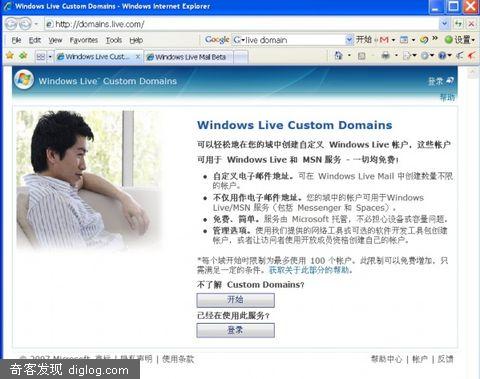This screenshot has height=379, width=480.
Task: Click the Home page icon in command bar
Action: coord(339,56)
